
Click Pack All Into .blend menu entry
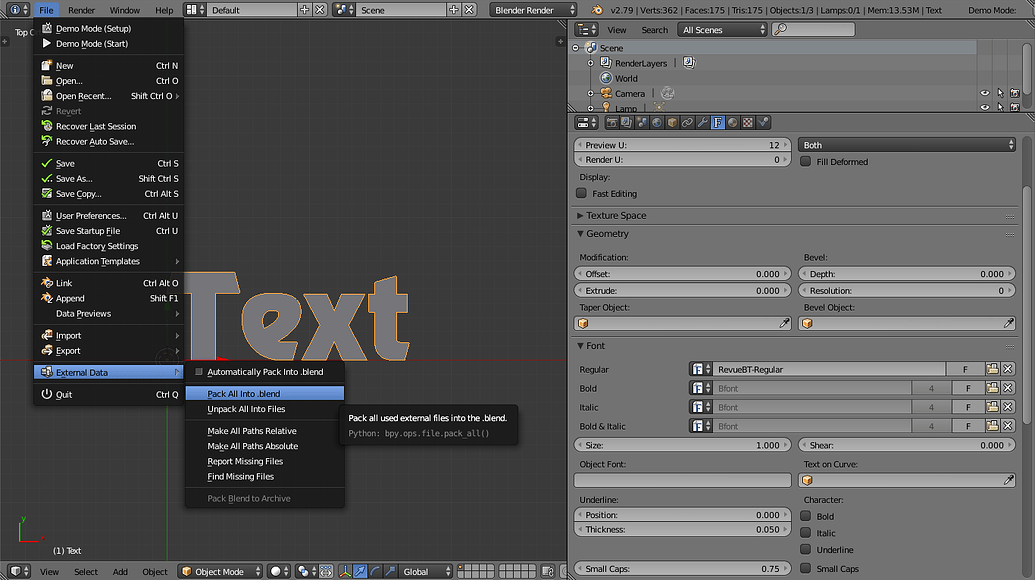click(265, 393)
